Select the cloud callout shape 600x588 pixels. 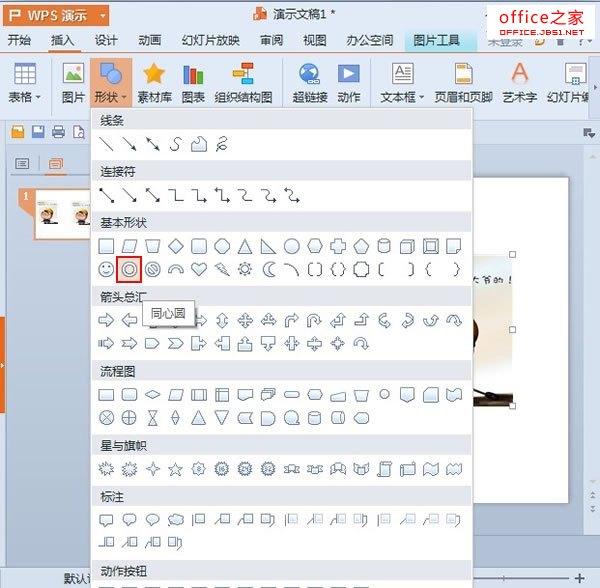pos(176,520)
